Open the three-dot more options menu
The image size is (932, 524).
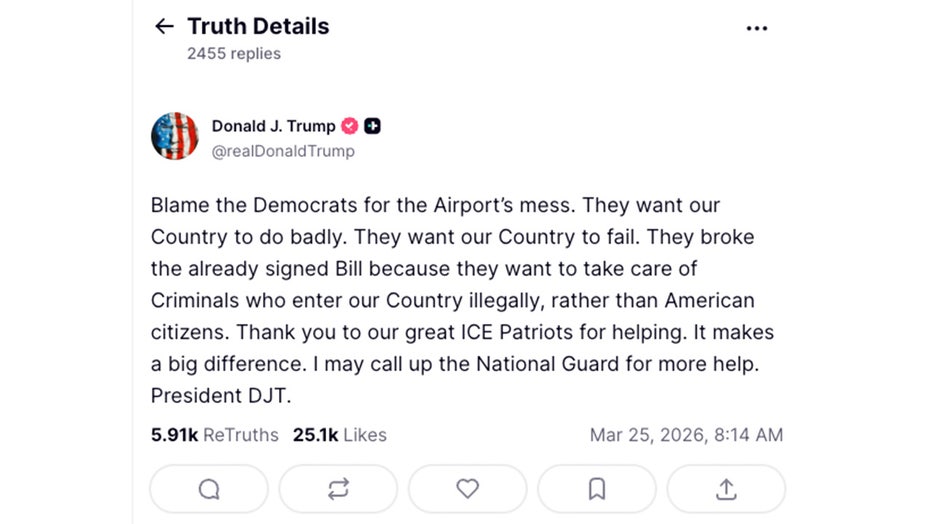pyautogui.click(x=757, y=28)
